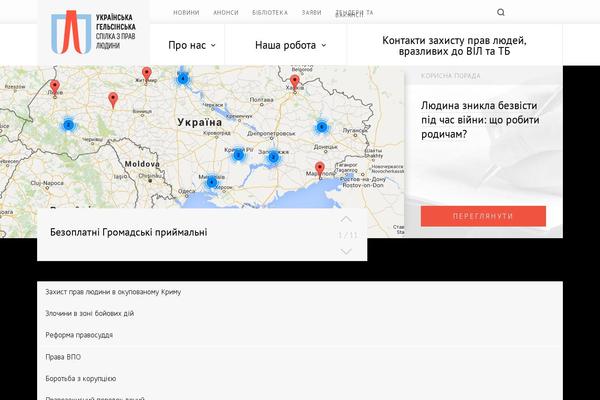Go to next item with down chevron
Image resolution: width=600 pixels, height=400 pixels.
[x=346, y=251]
